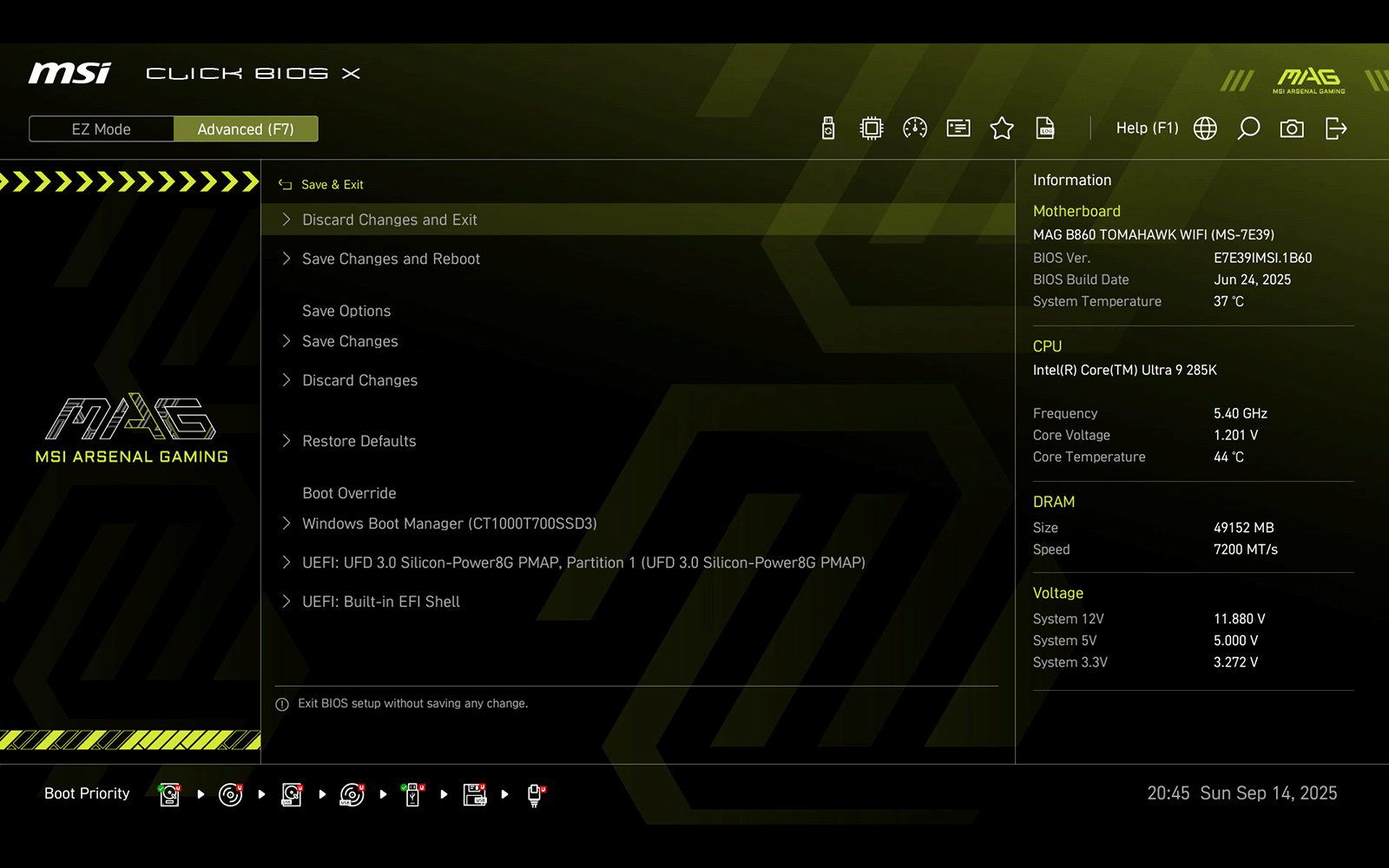The image size is (1389, 868).
Task: Open the board settings card icon
Action: pyautogui.click(x=958, y=128)
